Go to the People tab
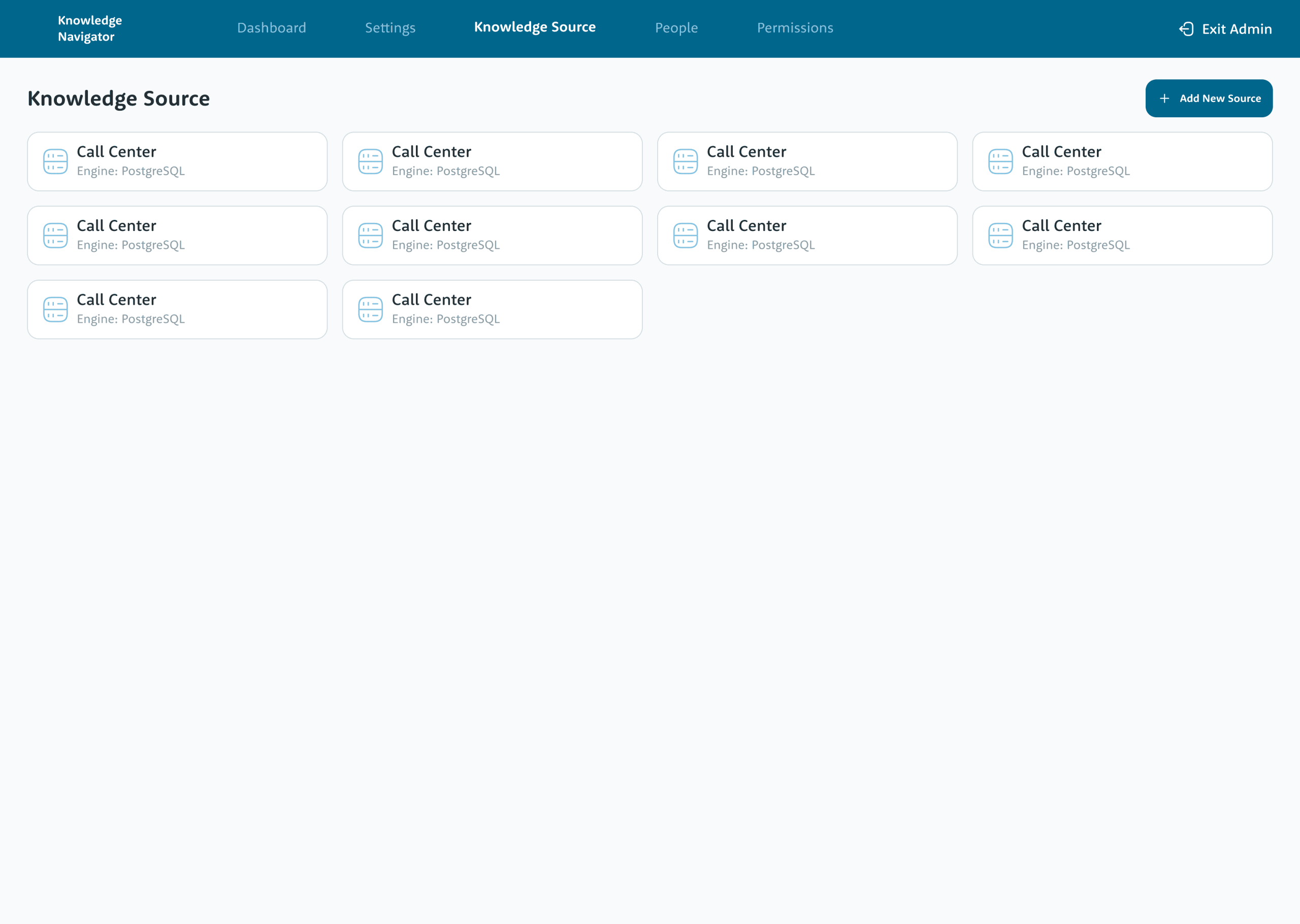1300x924 pixels. [x=676, y=28]
